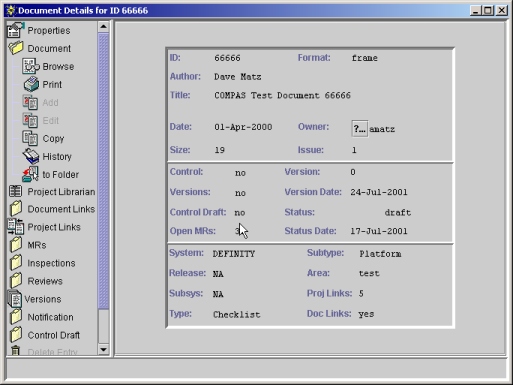Click the Area value test
The width and height of the screenshot is (513, 385).
[369, 273]
